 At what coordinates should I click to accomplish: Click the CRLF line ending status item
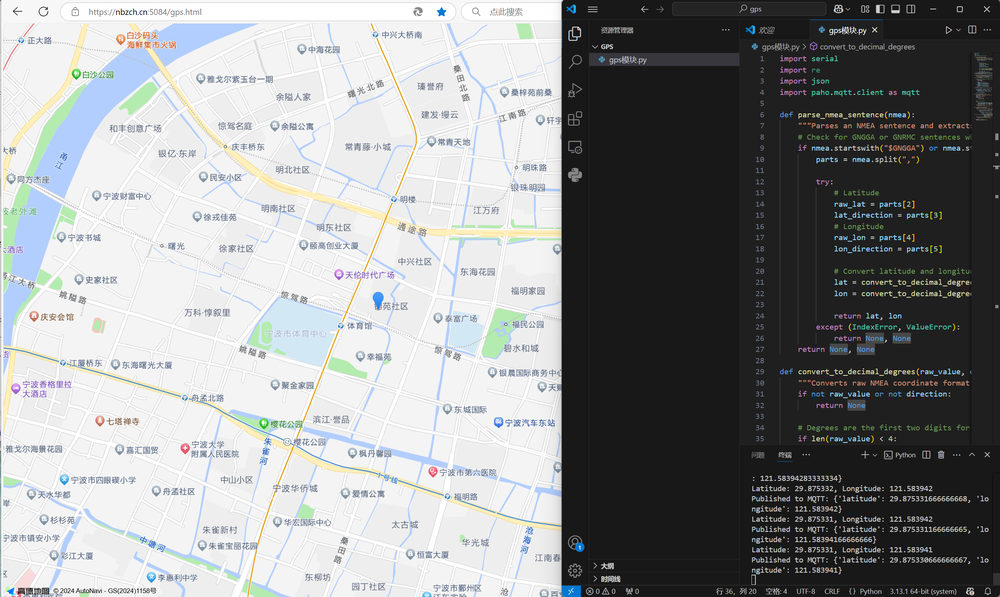point(832,591)
